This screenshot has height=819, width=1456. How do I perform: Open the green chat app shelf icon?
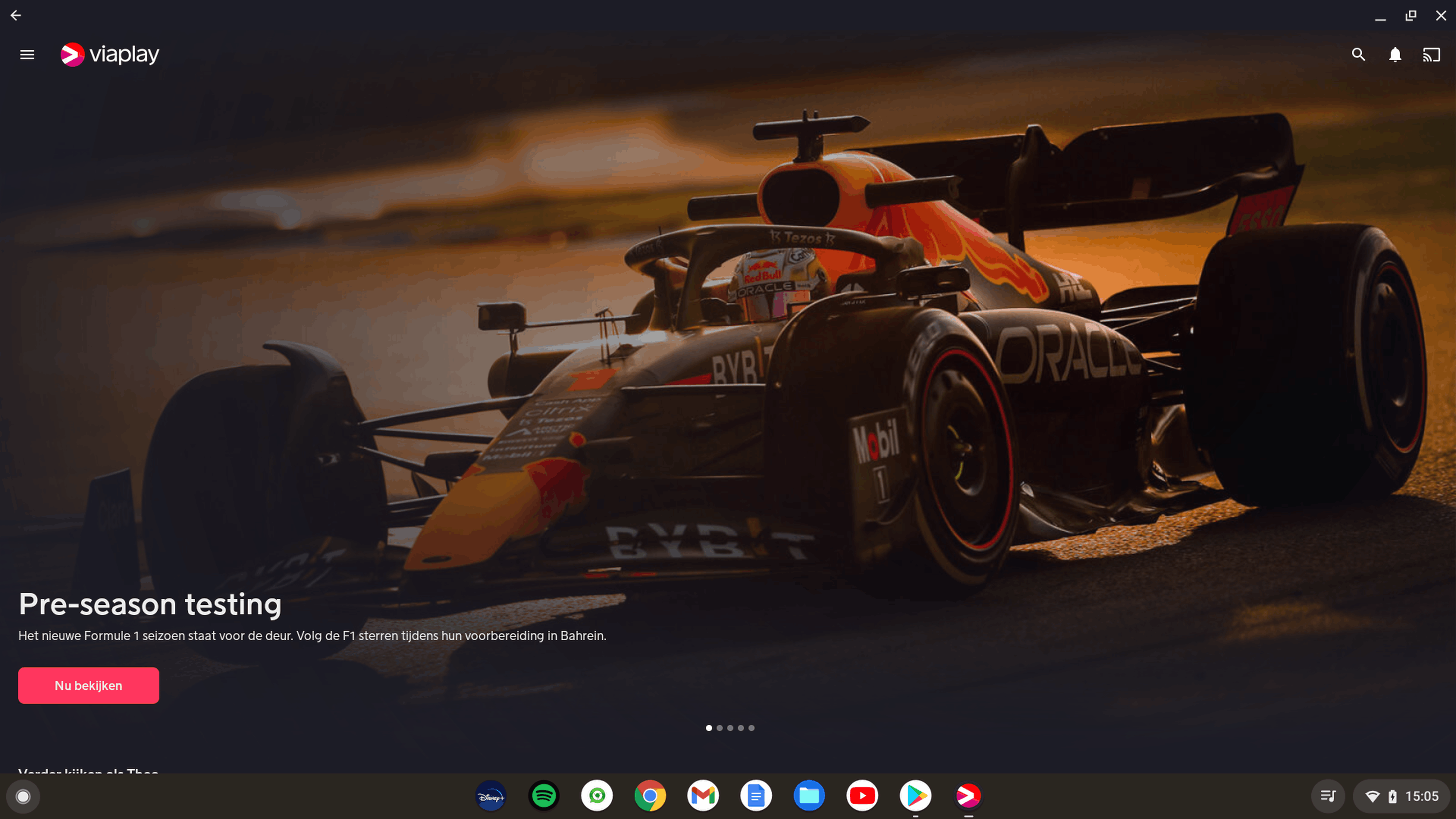[597, 796]
